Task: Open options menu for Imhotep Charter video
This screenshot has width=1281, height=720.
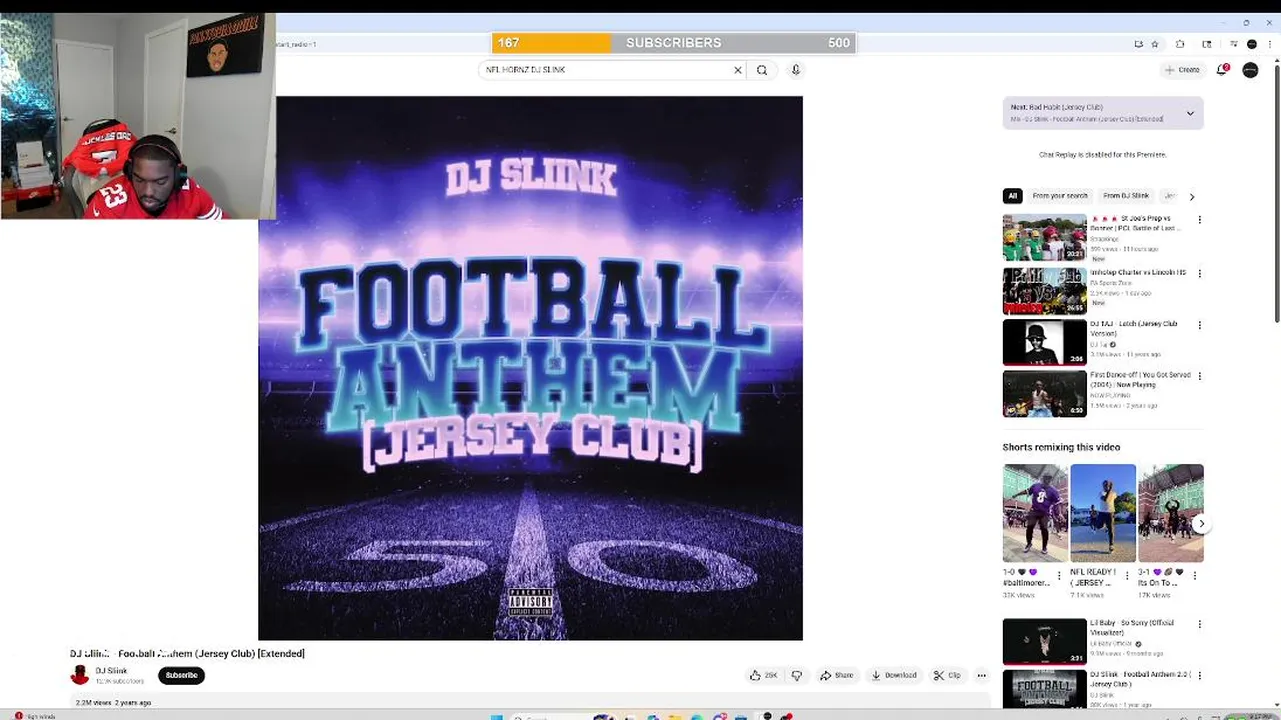Action: [1199, 273]
